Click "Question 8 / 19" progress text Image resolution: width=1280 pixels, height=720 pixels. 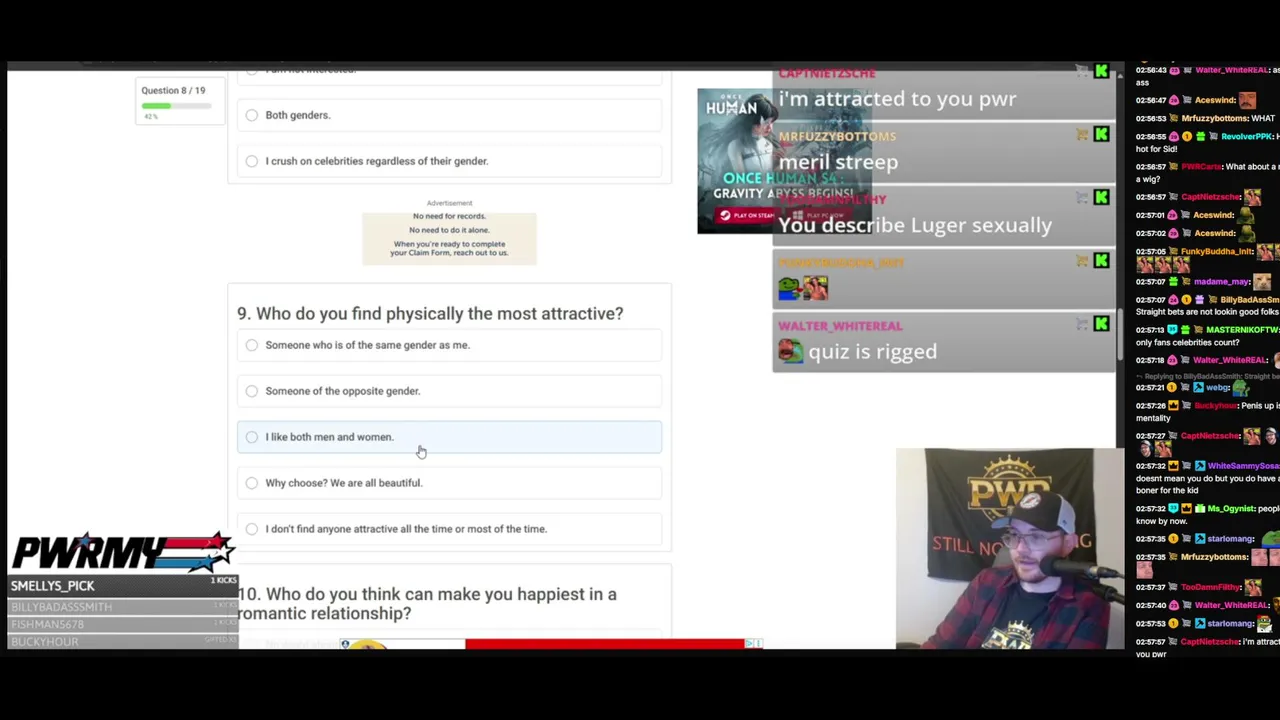[173, 90]
